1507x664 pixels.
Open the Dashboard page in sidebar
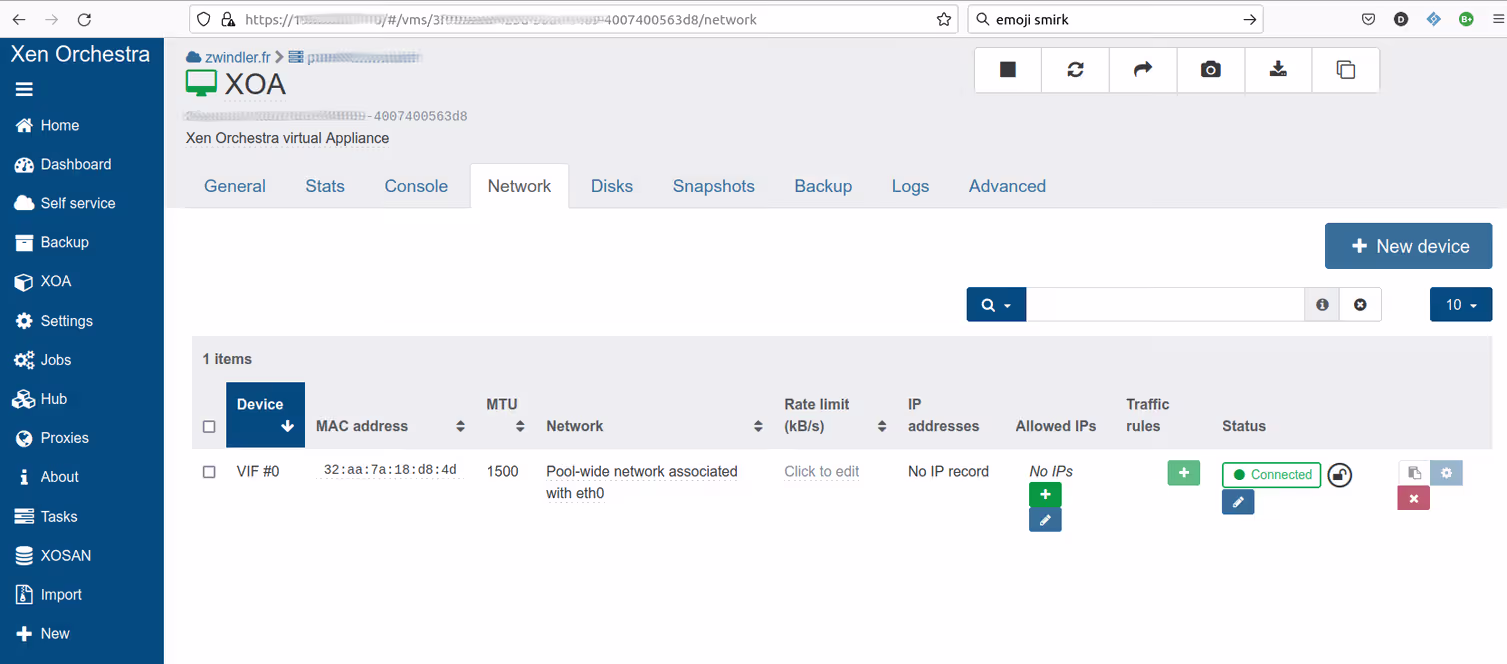click(75, 164)
